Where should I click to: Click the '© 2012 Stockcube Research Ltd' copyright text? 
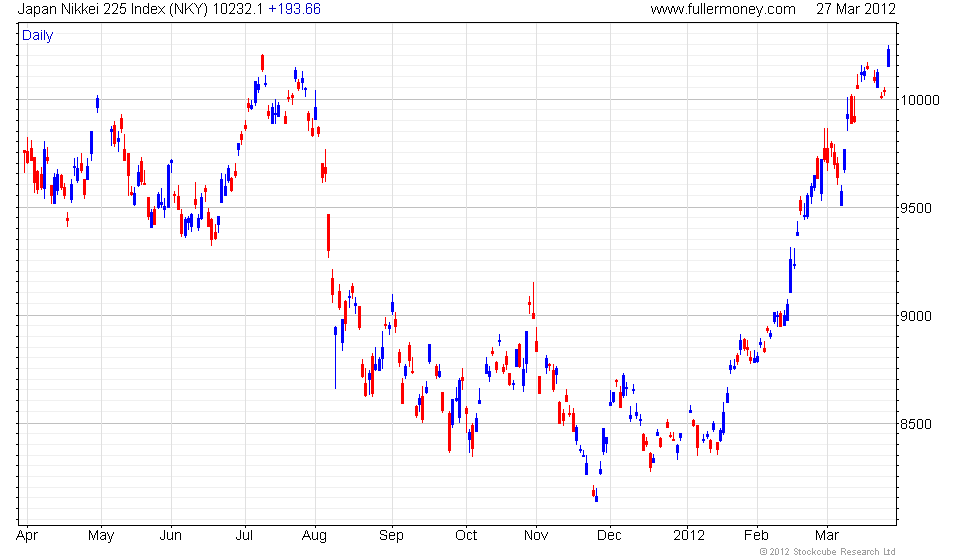point(828,552)
